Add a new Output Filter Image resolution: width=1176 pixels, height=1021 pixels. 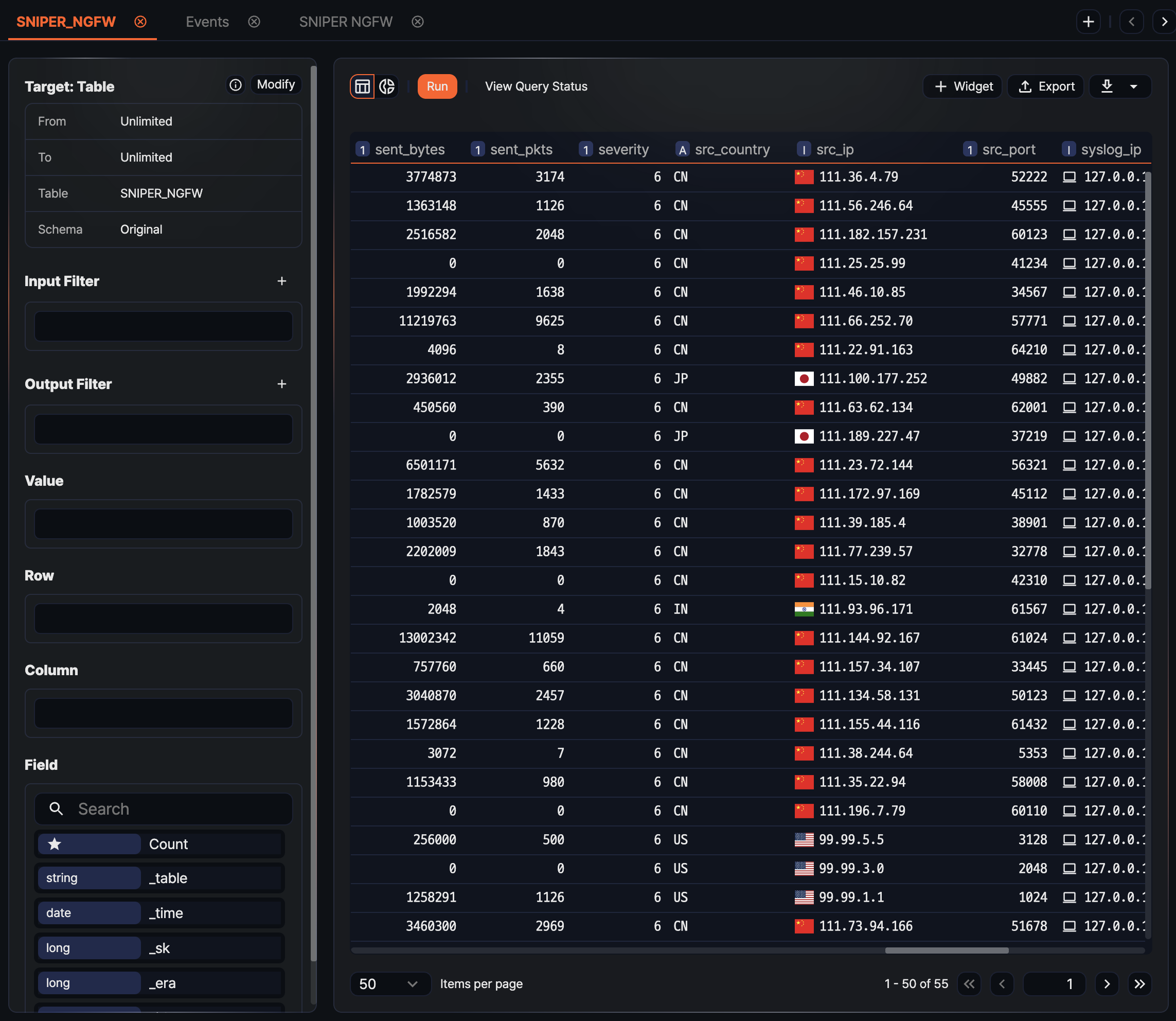282,384
